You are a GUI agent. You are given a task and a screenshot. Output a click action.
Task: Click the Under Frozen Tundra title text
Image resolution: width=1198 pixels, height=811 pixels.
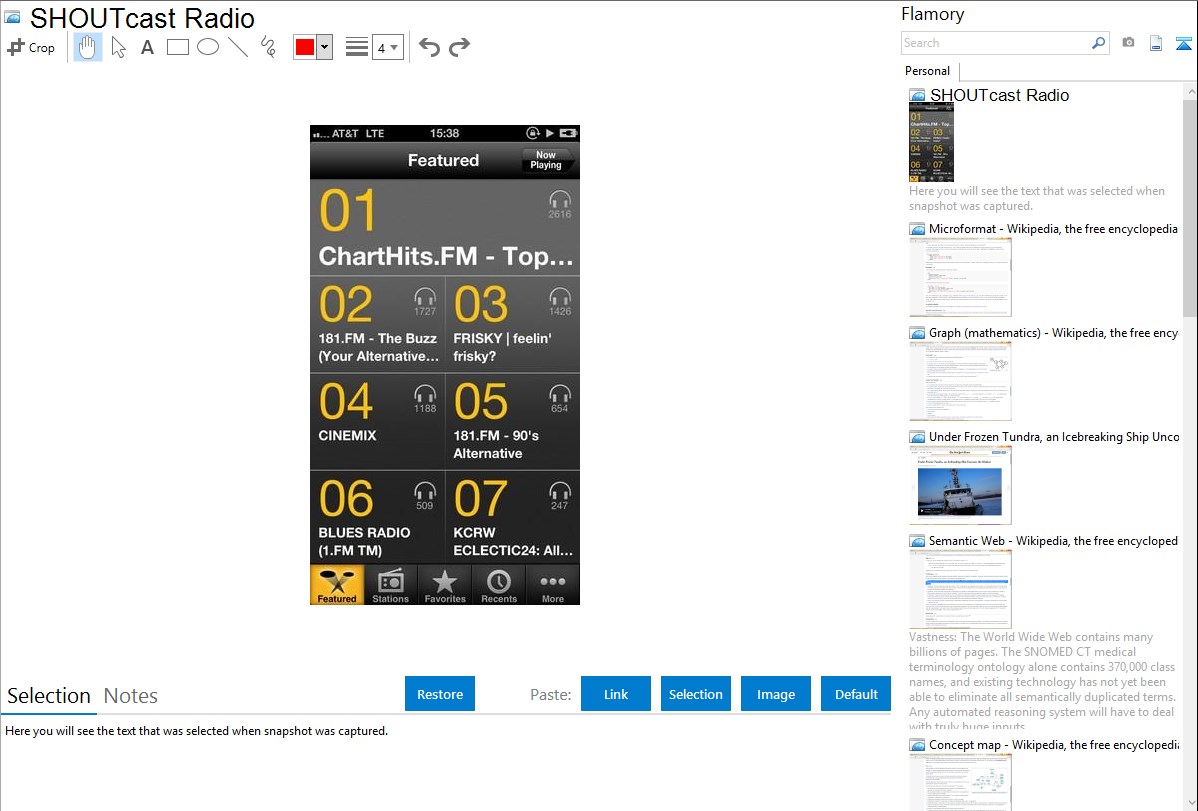coord(1054,436)
